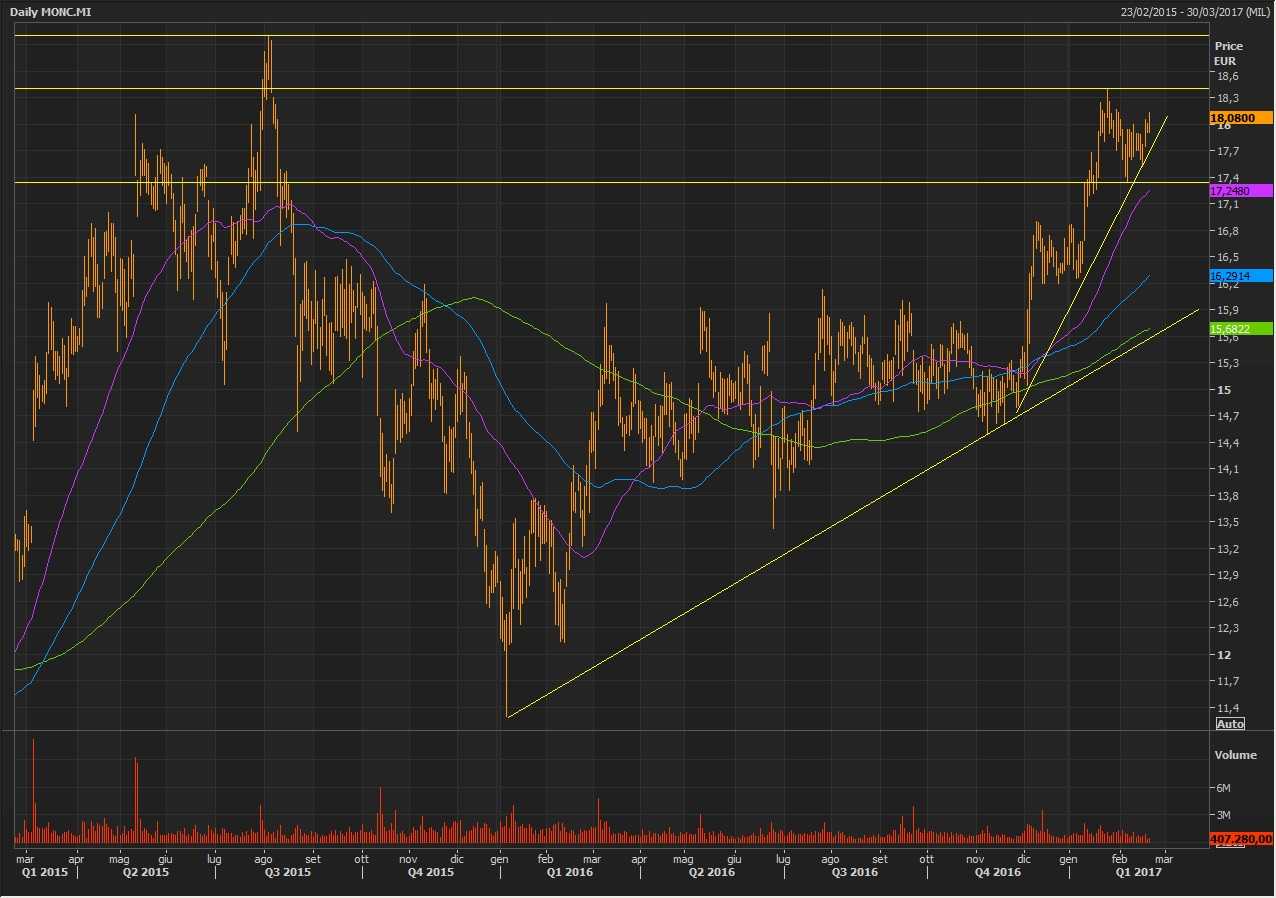The image size is (1276, 898).
Task: Select Q1 2015 on the time axis
Action: click(46, 872)
